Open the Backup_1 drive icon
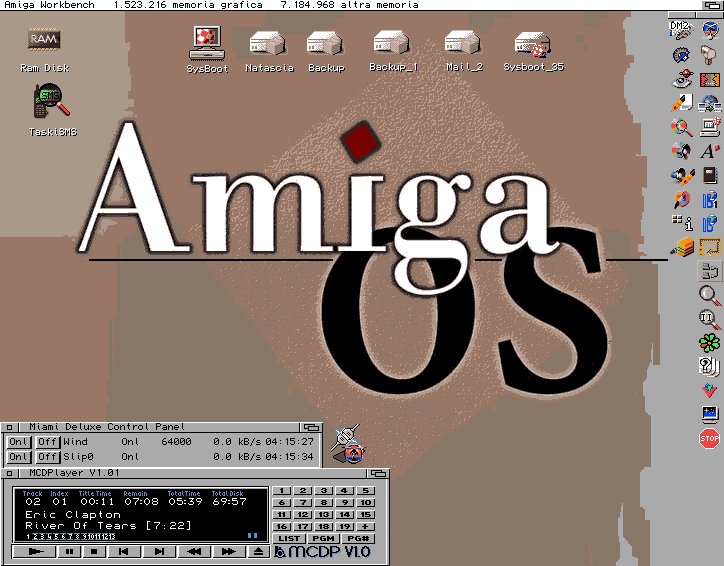The width and height of the screenshot is (724, 566). tap(392, 51)
